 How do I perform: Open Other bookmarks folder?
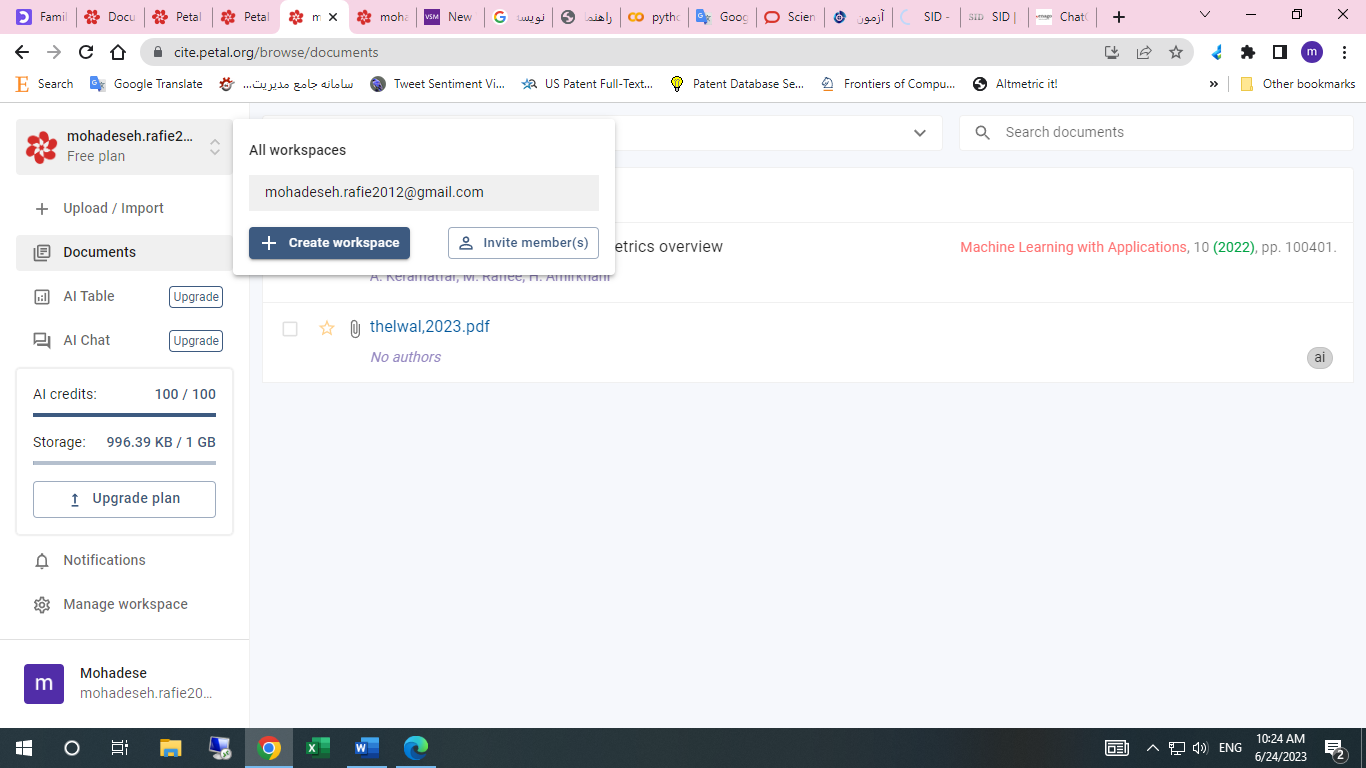tap(1297, 84)
